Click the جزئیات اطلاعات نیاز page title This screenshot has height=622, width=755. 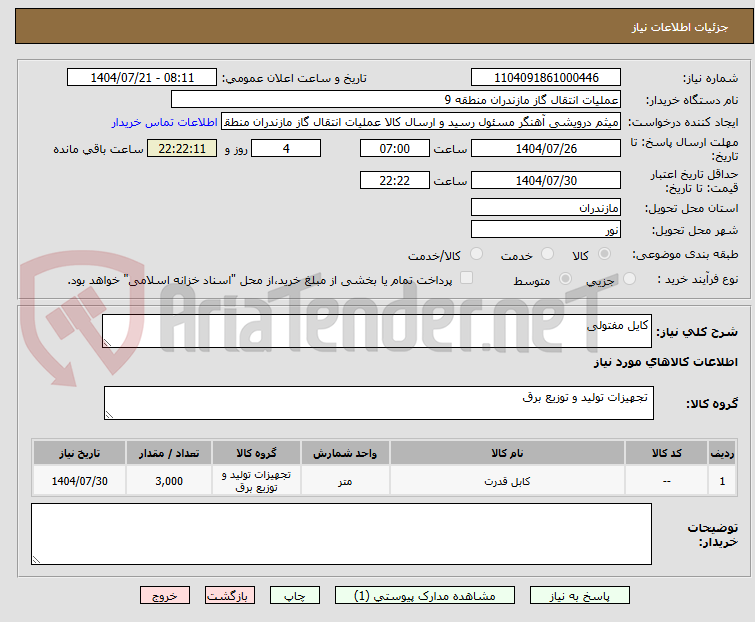tap(679, 27)
